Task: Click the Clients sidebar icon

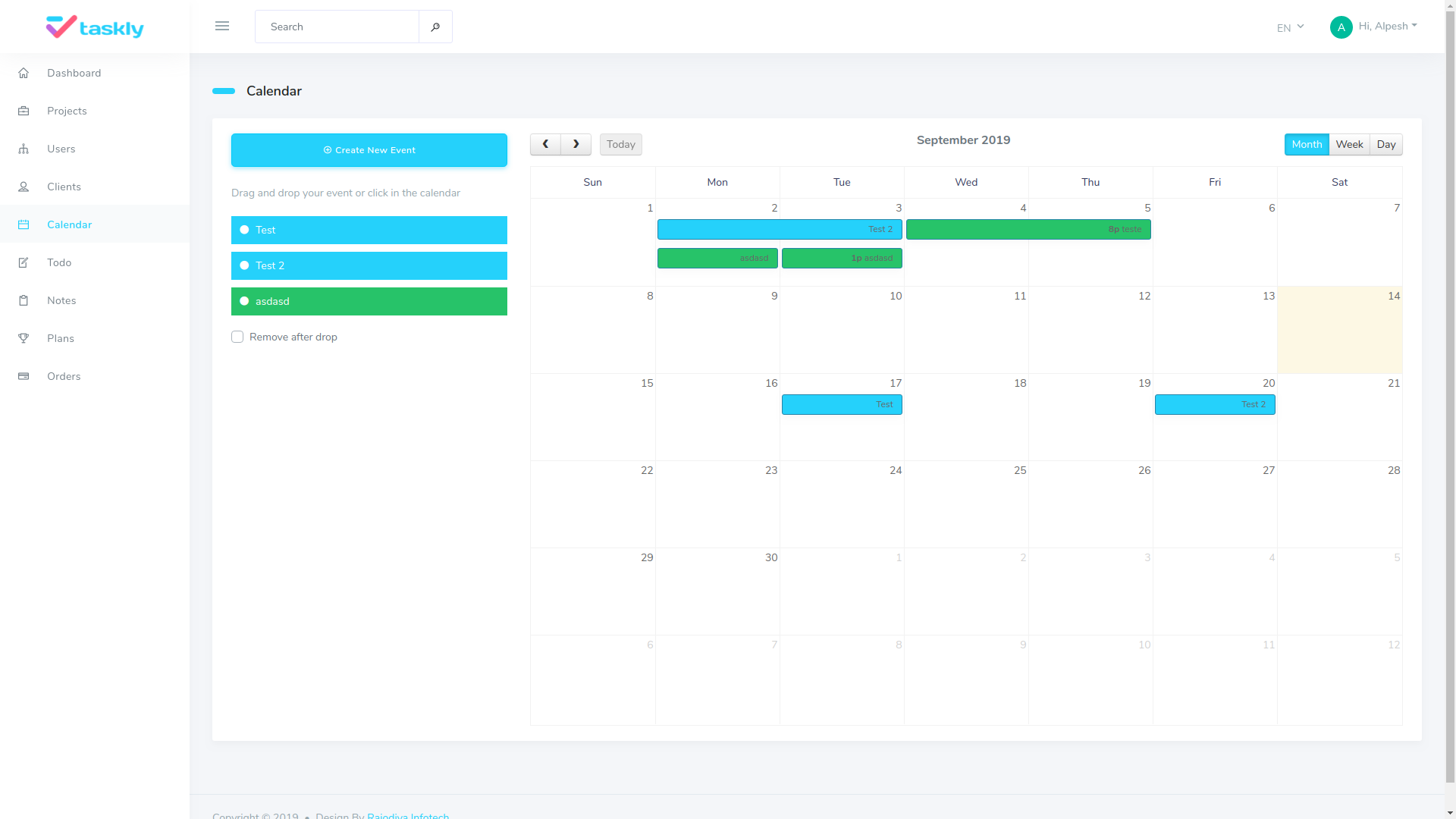Action: coord(24,187)
